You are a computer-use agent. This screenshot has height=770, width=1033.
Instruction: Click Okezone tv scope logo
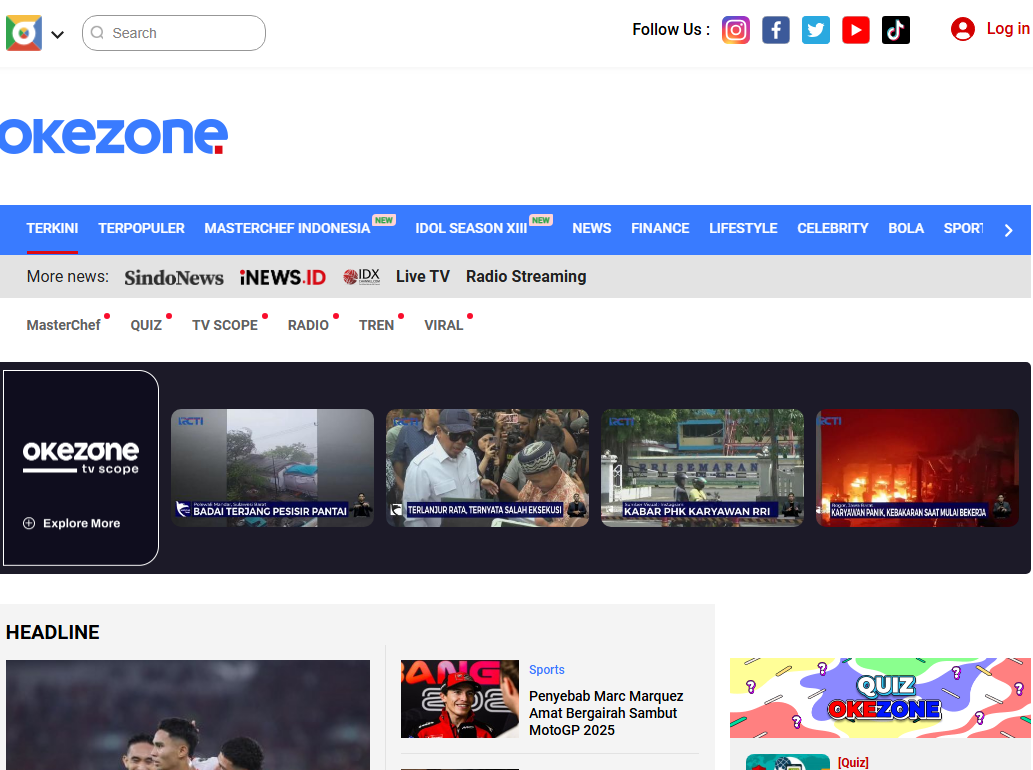[x=81, y=457]
